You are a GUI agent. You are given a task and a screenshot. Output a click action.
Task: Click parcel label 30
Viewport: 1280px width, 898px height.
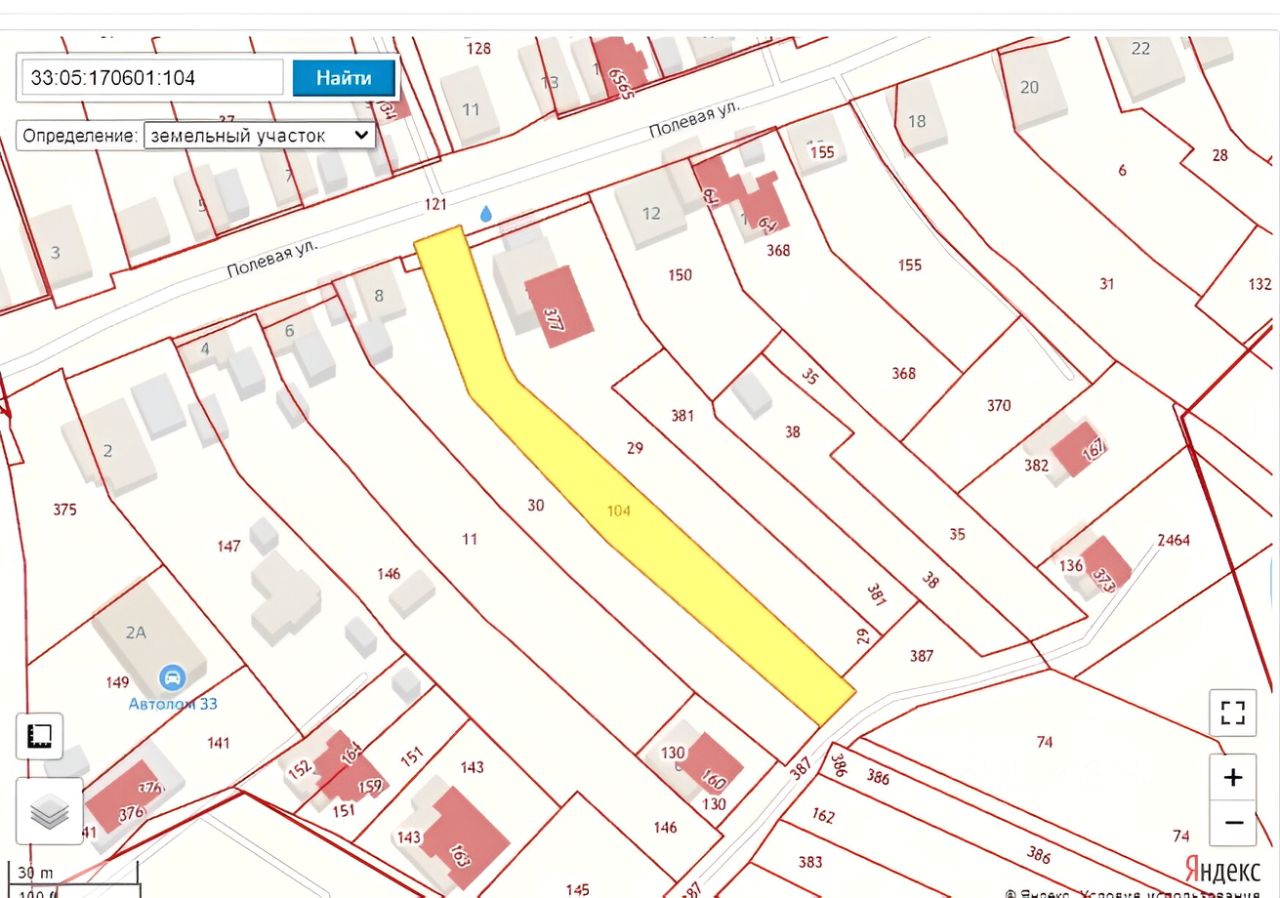(536, 505)
